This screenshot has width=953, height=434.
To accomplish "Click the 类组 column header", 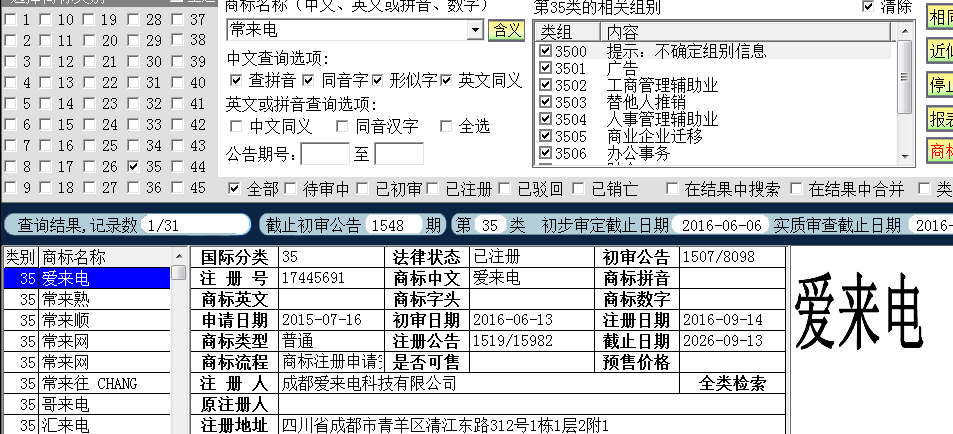I will click(x=568, y=32).
